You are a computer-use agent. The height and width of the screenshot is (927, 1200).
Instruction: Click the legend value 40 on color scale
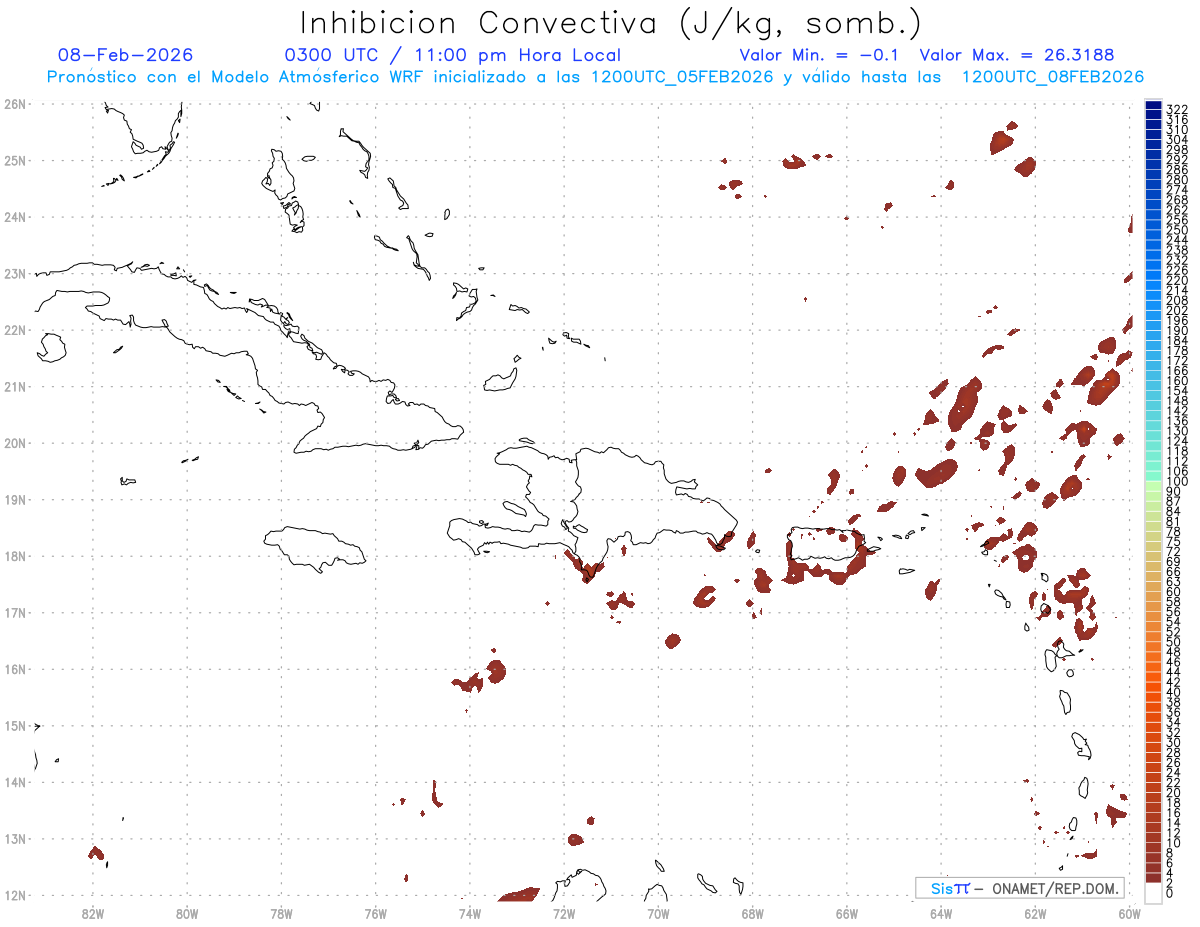click(1174, 692)
